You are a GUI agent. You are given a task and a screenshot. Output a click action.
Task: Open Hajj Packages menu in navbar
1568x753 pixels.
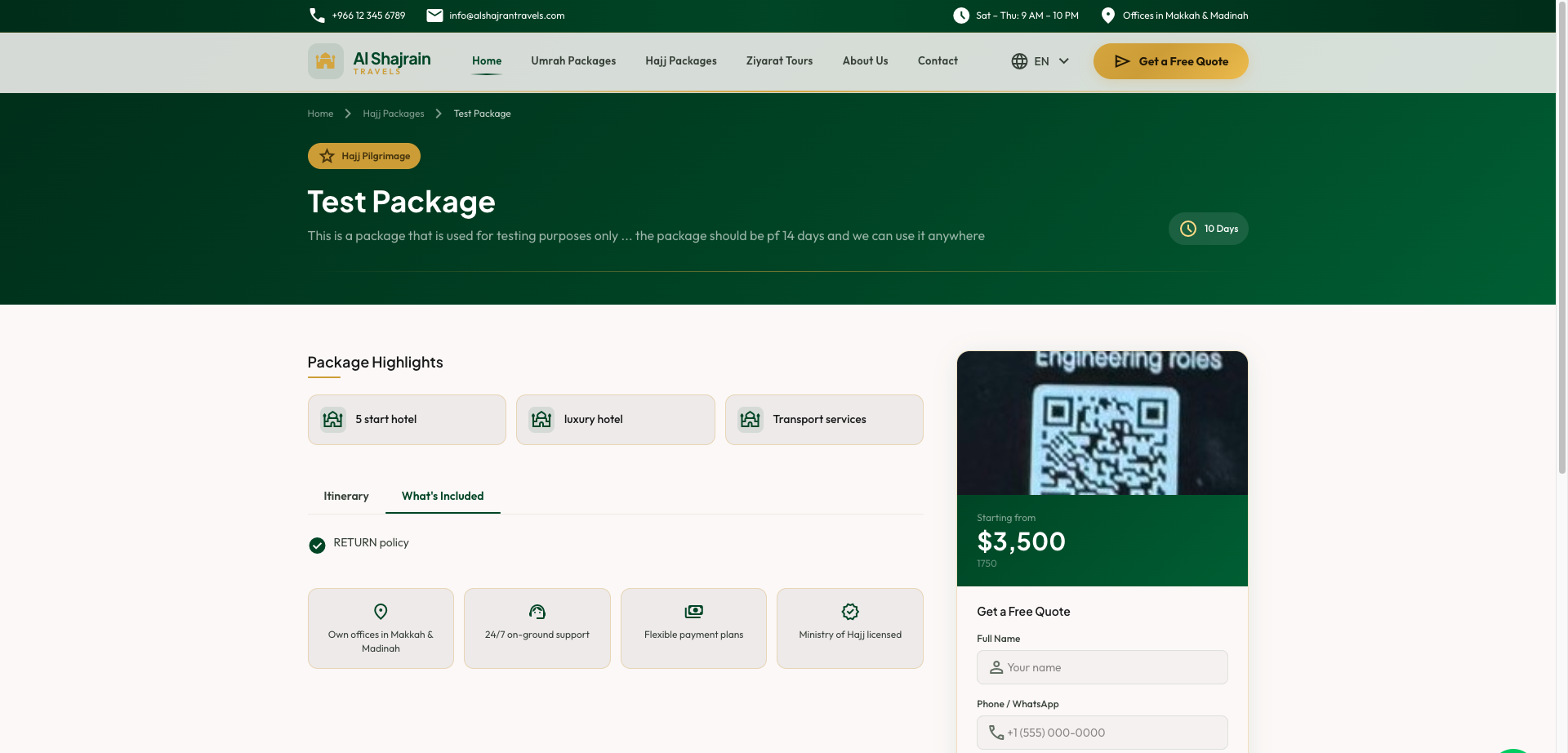click(681, 61)
